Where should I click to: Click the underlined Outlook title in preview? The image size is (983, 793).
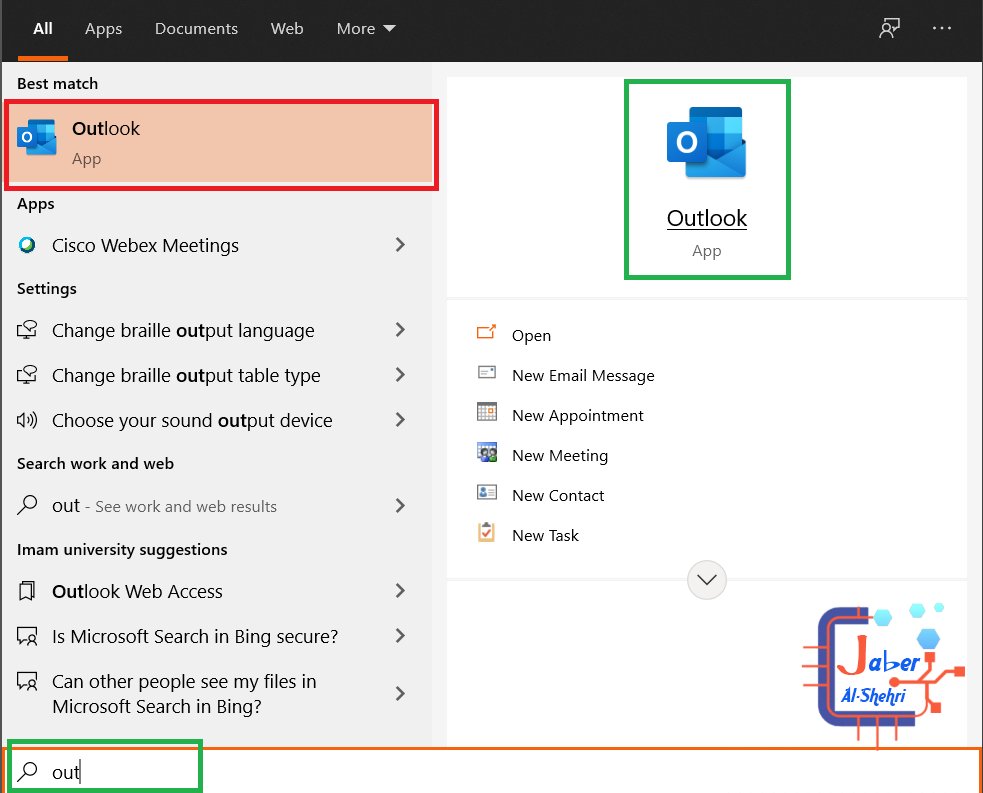coord(707,218)
